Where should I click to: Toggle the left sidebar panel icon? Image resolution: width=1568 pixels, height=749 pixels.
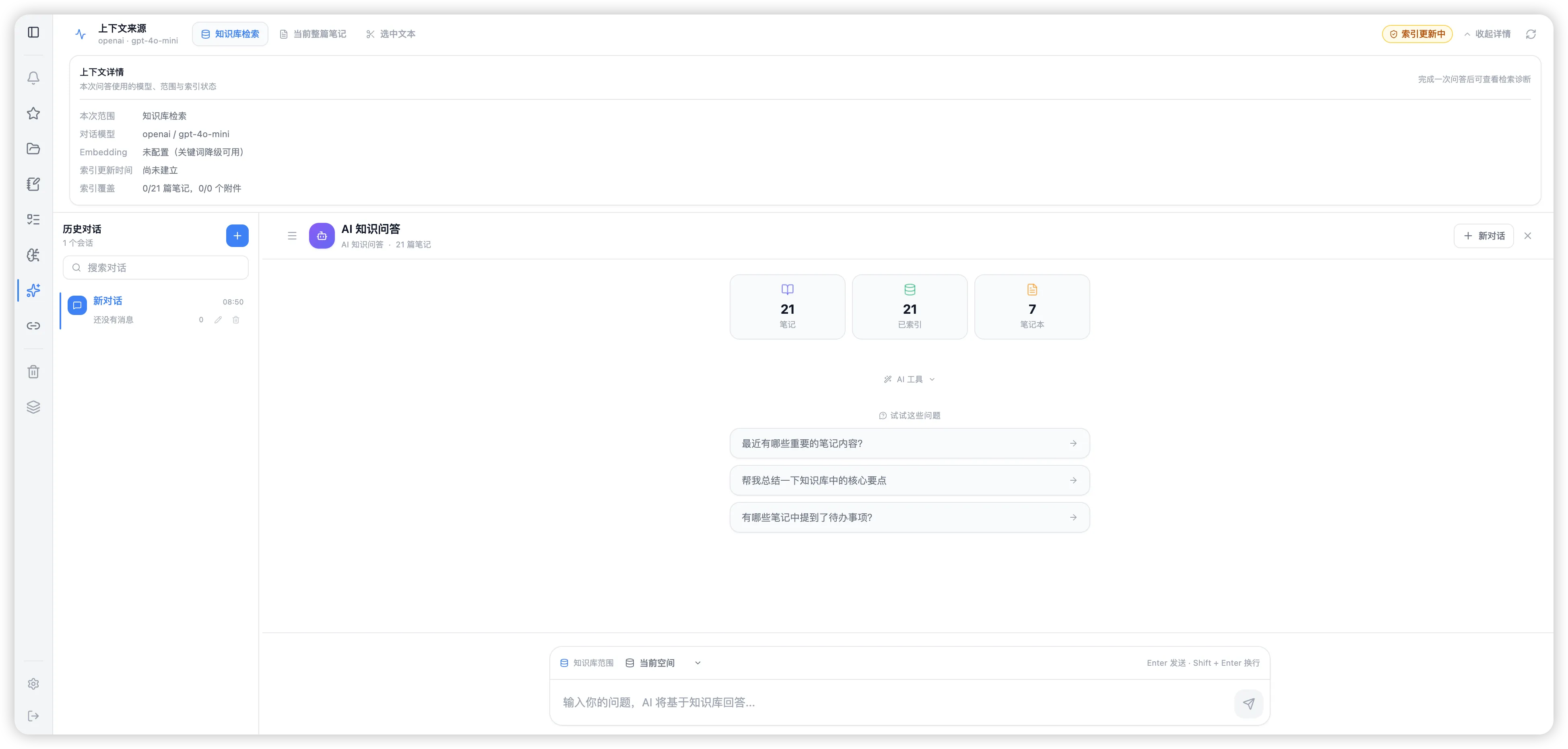pyautogui.click(x=33, y=32)
